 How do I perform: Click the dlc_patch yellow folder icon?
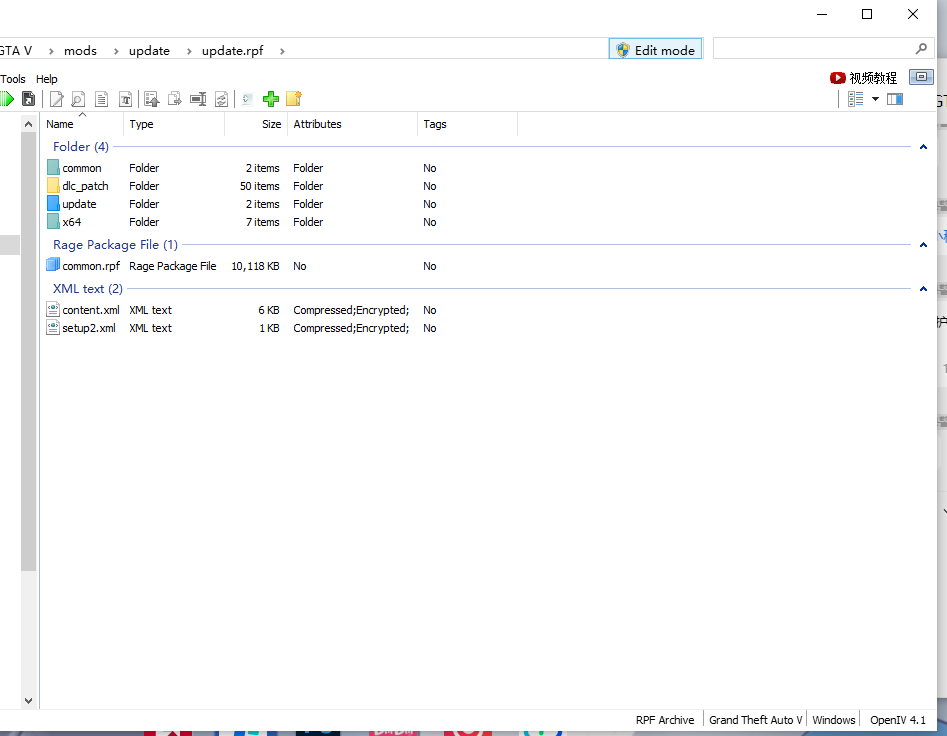coord(53,185)
